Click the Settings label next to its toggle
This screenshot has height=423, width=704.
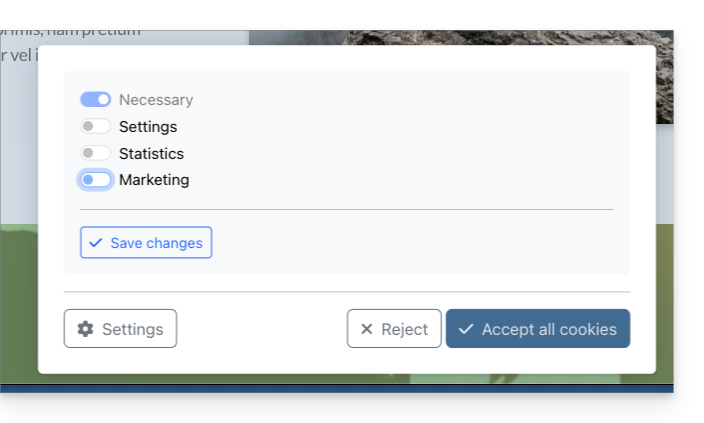[148, 127]
